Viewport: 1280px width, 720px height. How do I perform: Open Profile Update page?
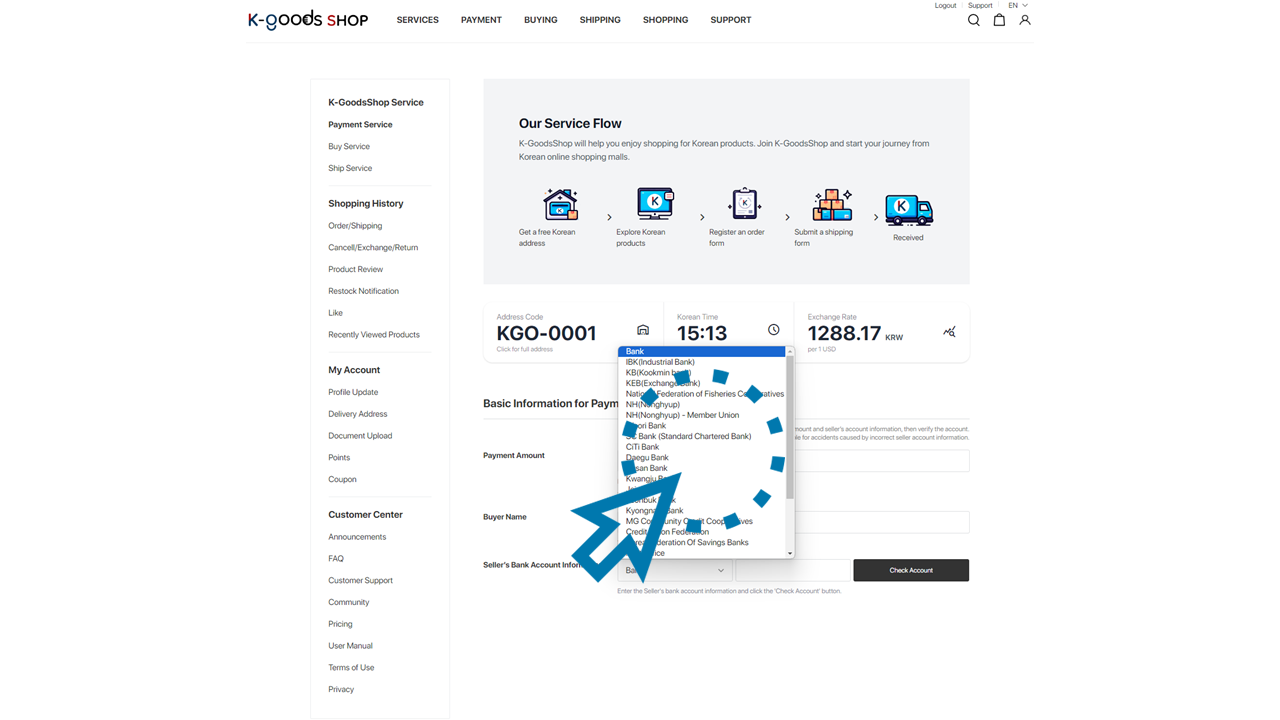(353, 392)
